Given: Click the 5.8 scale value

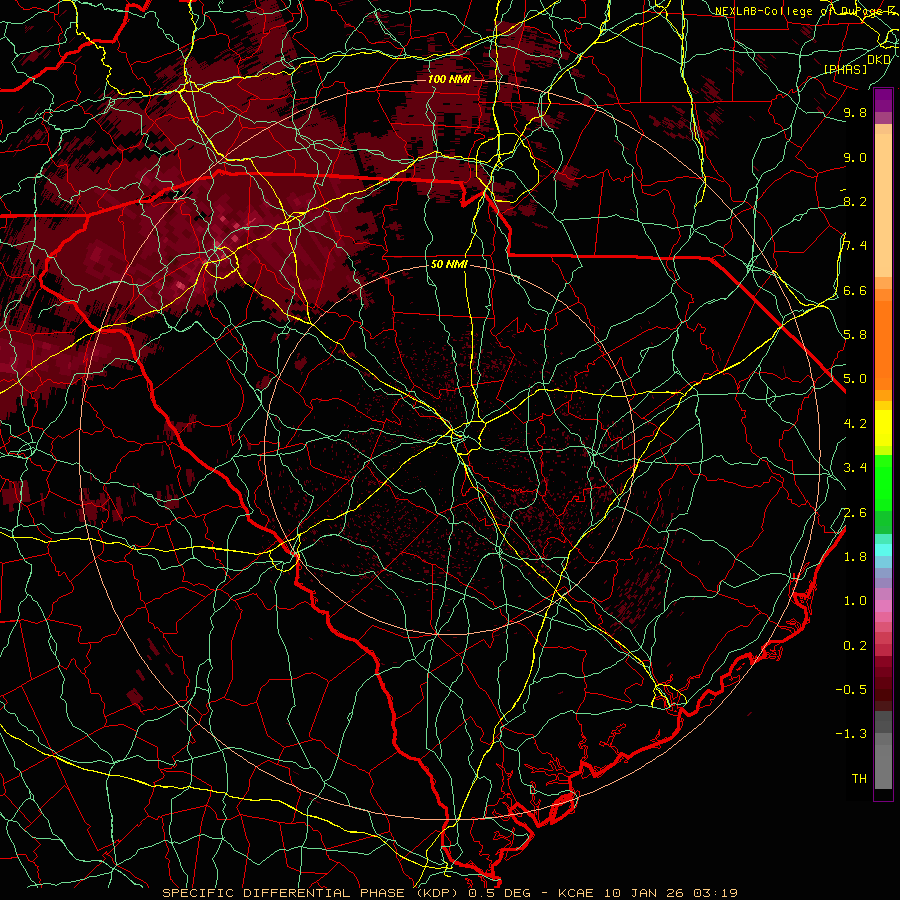Looking at the screenshot, I should click(x=855, y=335).
